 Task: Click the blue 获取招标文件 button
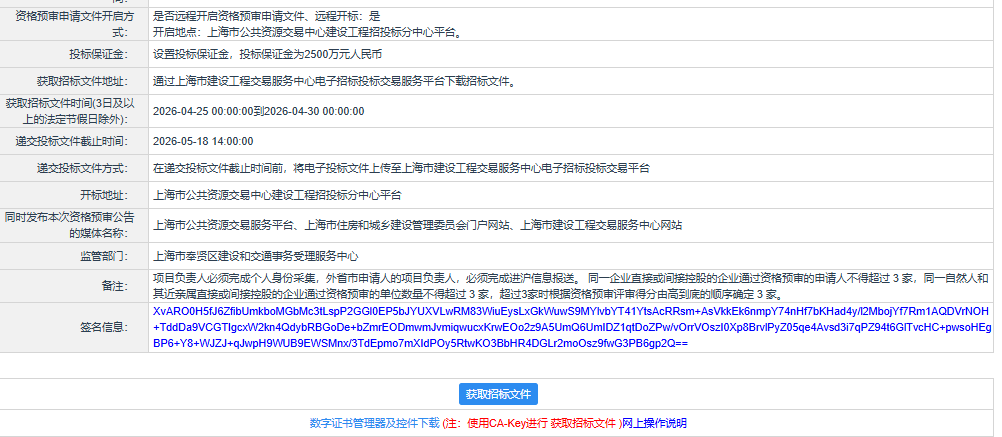tap(498, 394)
